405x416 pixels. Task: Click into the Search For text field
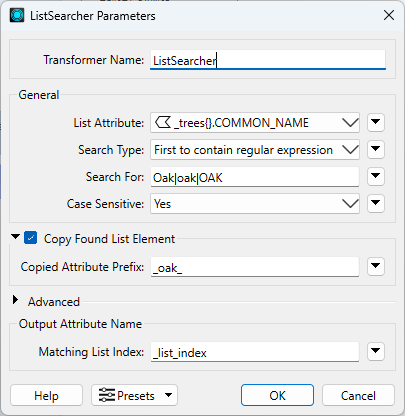click(x=255, y=177)
